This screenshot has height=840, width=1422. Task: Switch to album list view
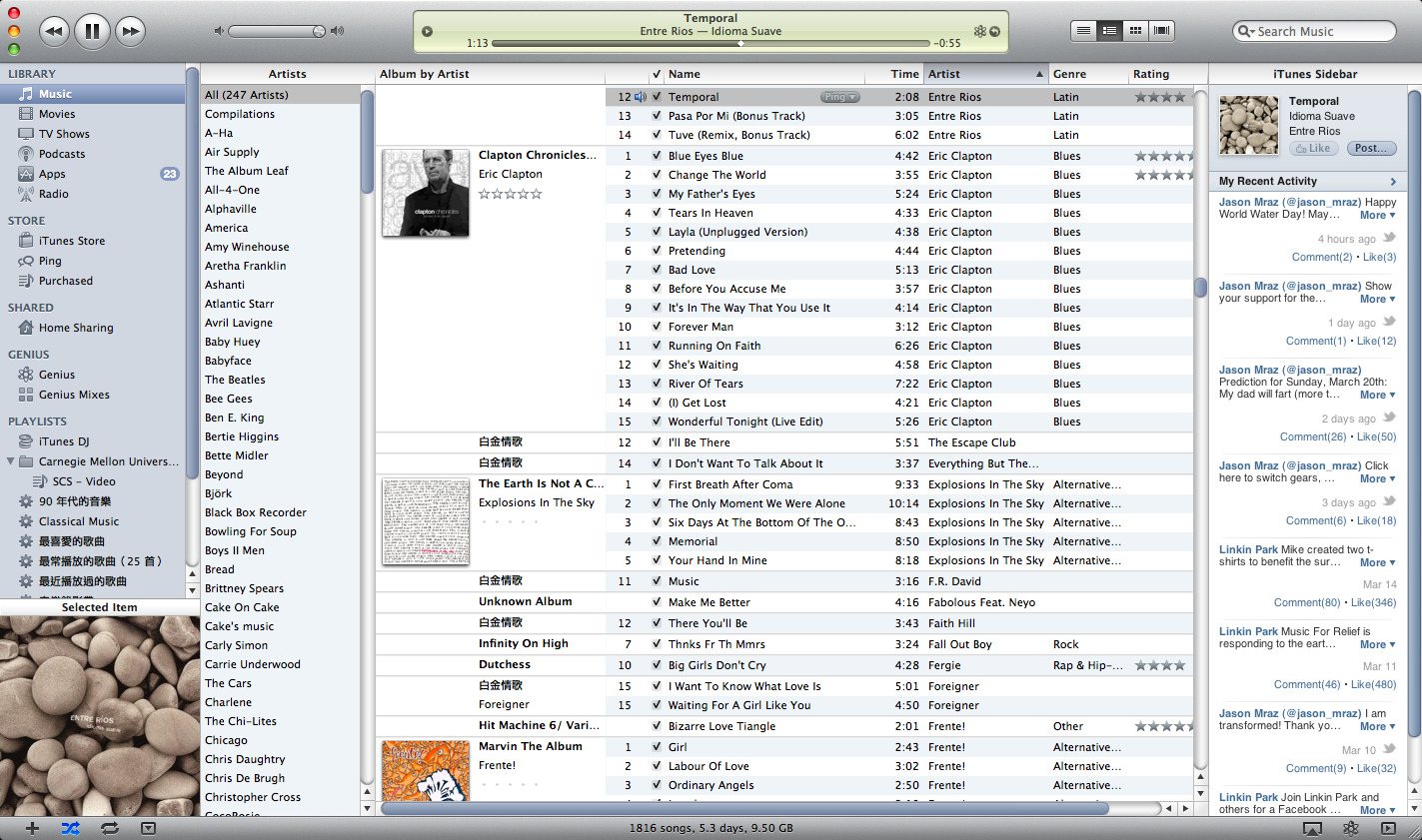1109,31
